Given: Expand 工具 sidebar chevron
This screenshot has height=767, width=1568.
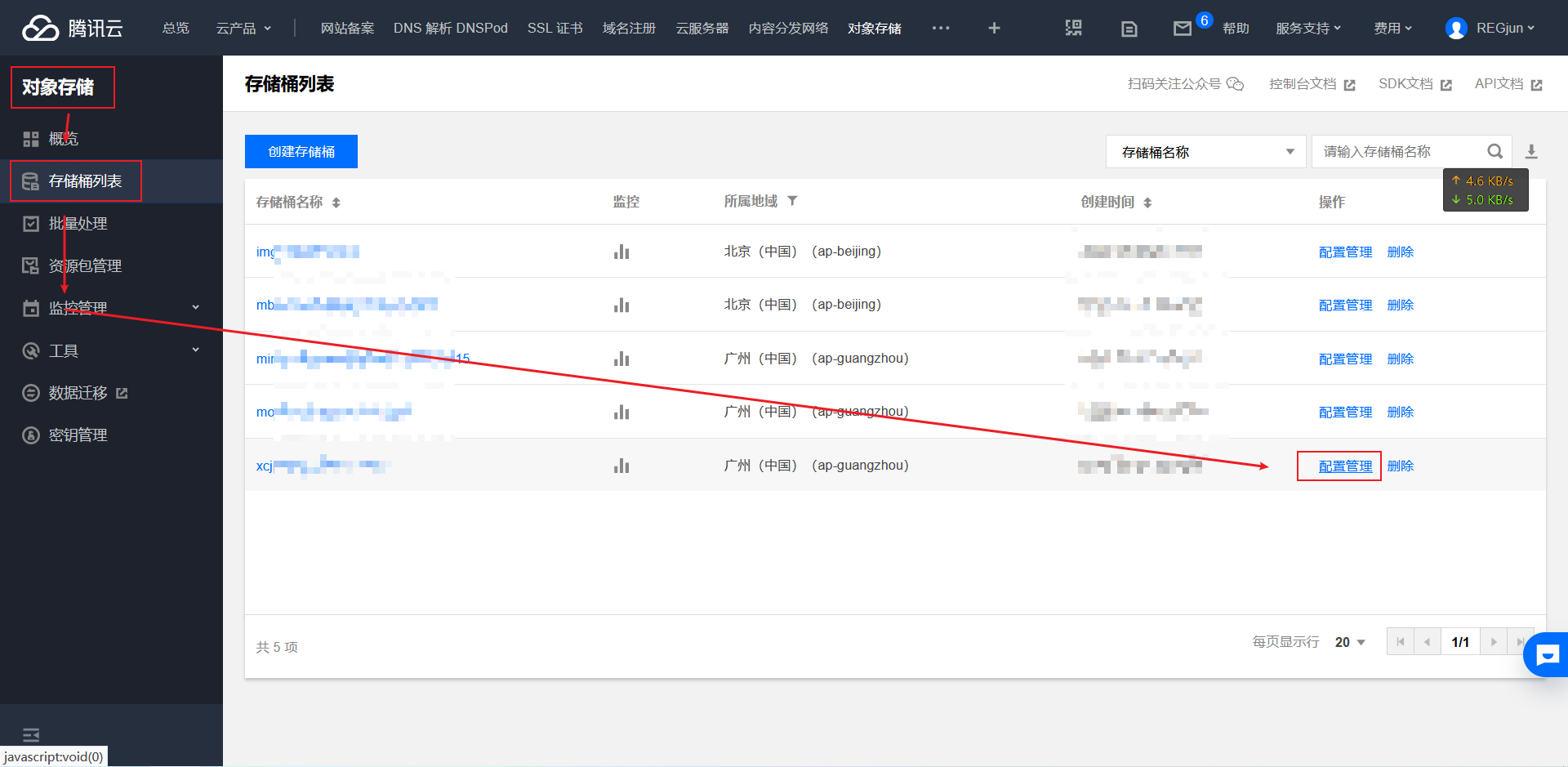Looking at the screenshot, I should point(195,350).
